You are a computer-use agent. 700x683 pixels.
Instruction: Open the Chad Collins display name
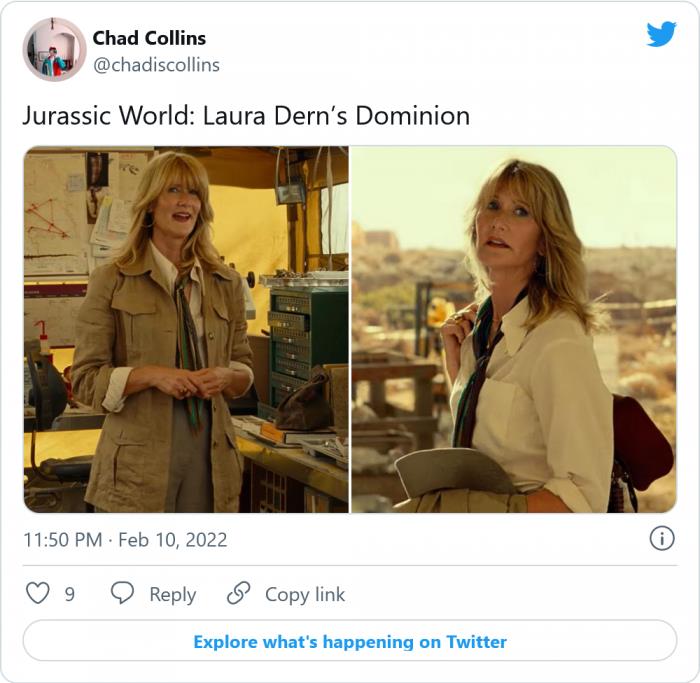149,38
